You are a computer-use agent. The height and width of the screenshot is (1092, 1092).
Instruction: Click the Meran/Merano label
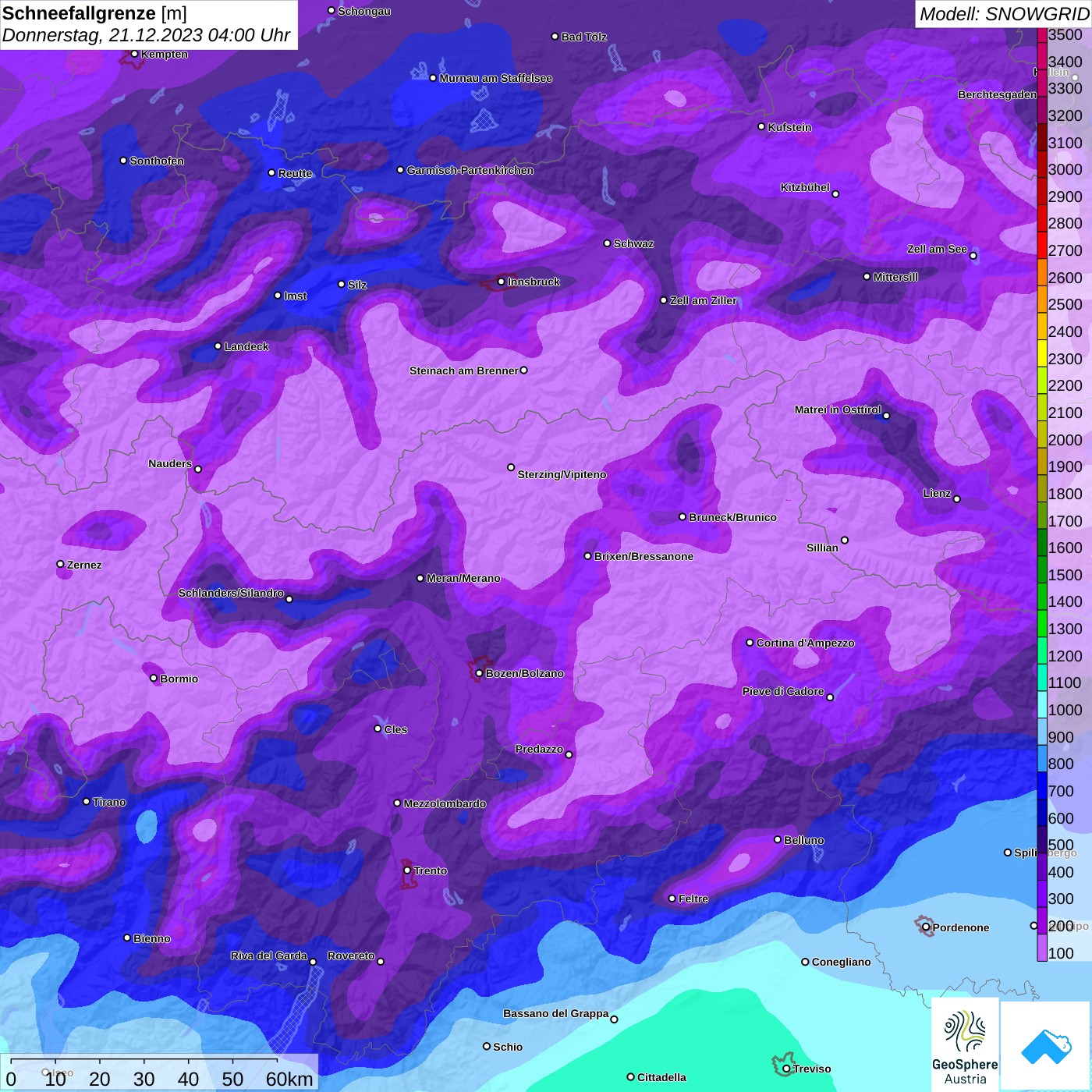click(x=463, y=578)
